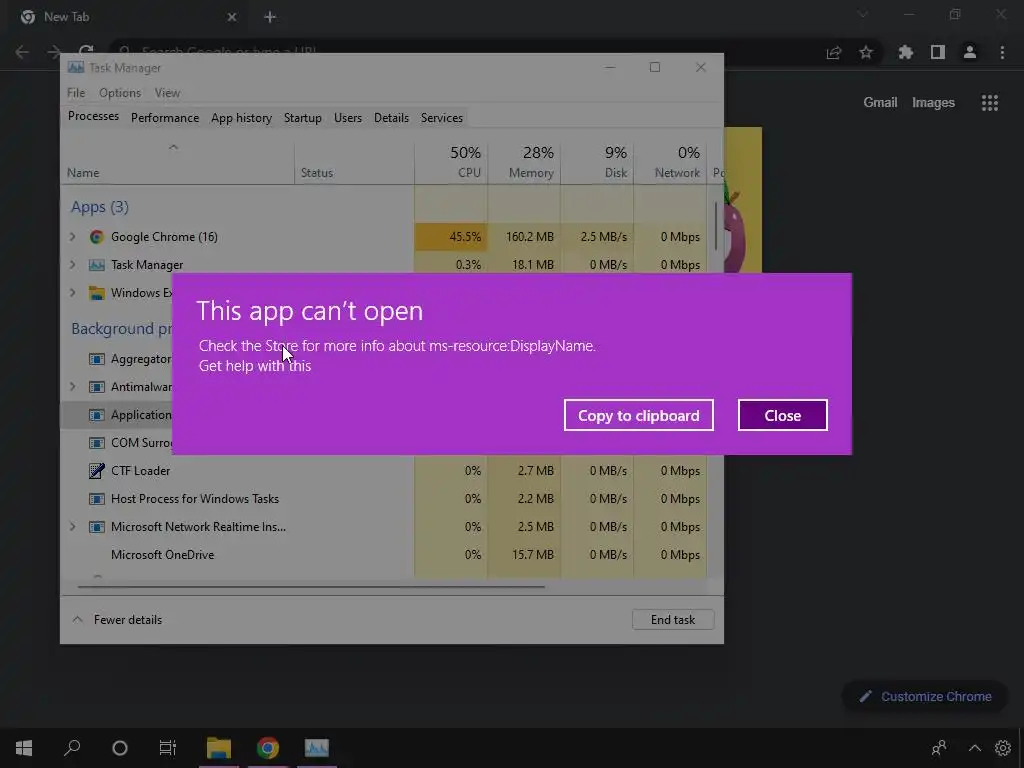Open 'Get help with this' link
The image size is (1024, 768).
click(255, 366)
